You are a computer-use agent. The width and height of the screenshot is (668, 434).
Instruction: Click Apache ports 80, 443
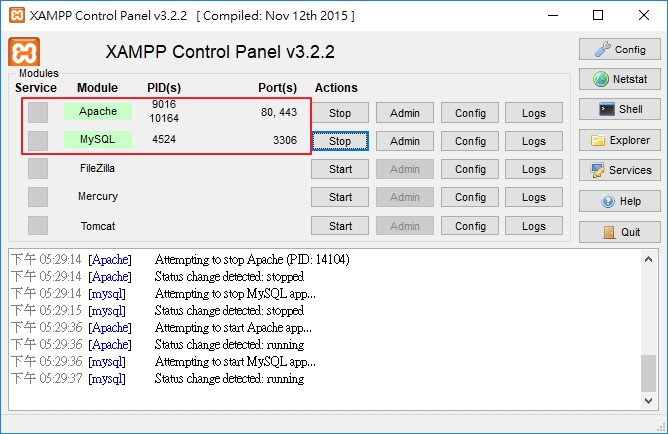click(x=279, y=112)
